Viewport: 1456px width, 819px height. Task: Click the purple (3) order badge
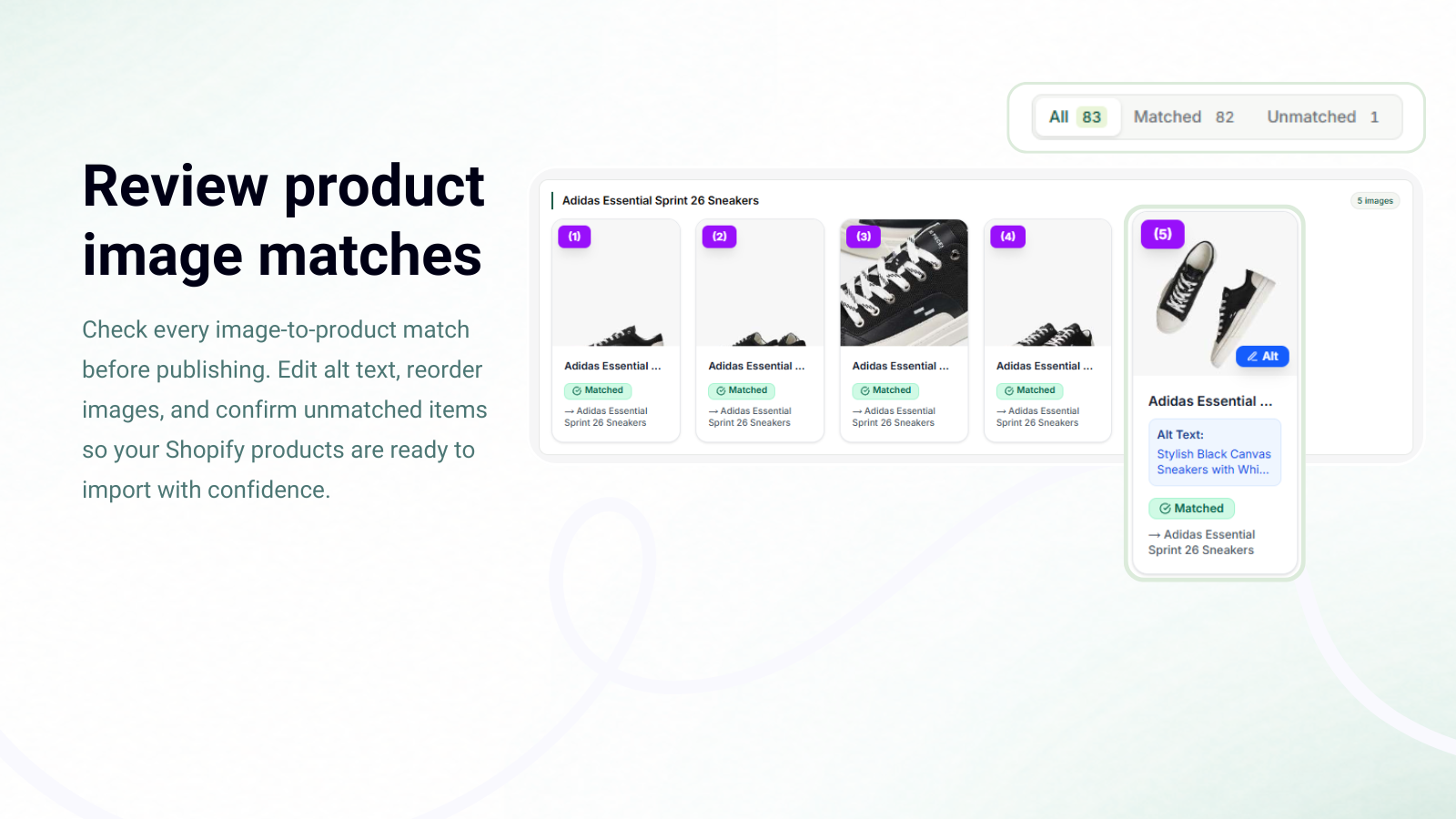pos(864,237)
